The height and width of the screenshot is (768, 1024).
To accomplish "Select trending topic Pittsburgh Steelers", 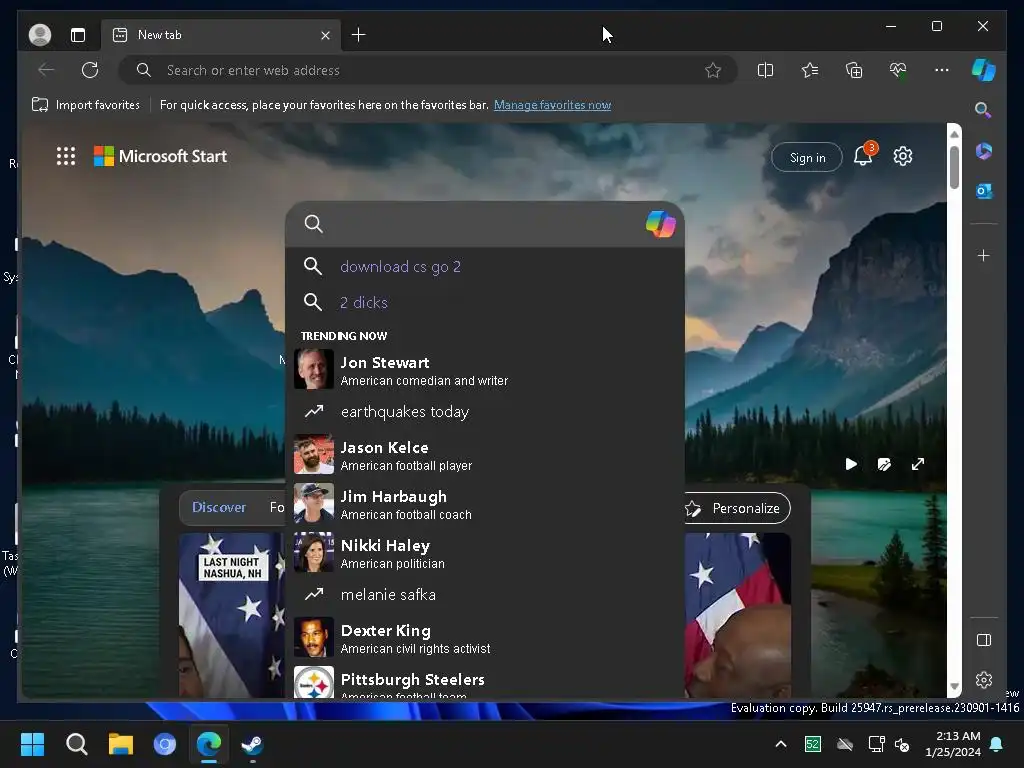I will point(485,681).
